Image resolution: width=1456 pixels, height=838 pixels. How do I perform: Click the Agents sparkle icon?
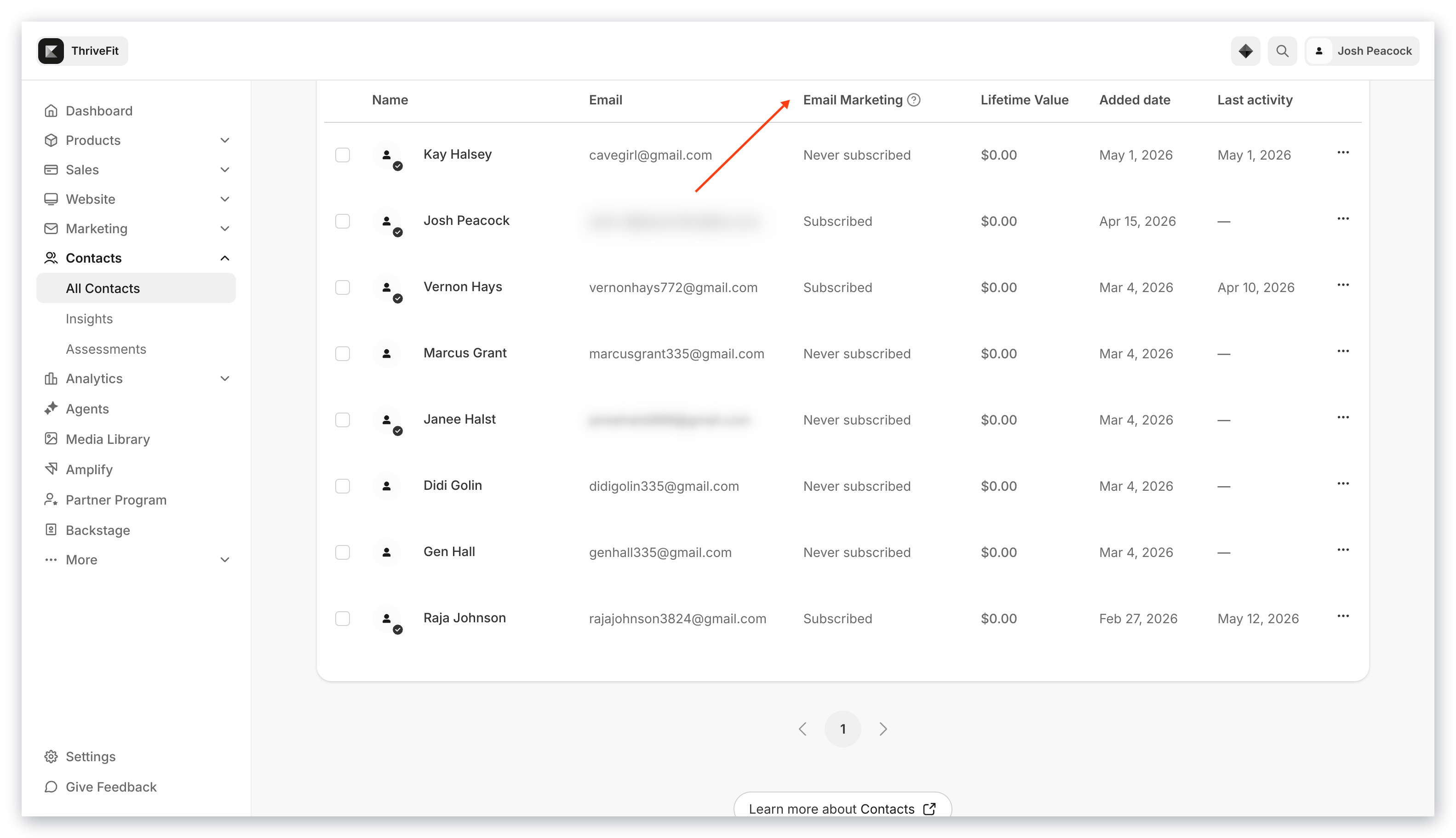(x=51, y=408)
